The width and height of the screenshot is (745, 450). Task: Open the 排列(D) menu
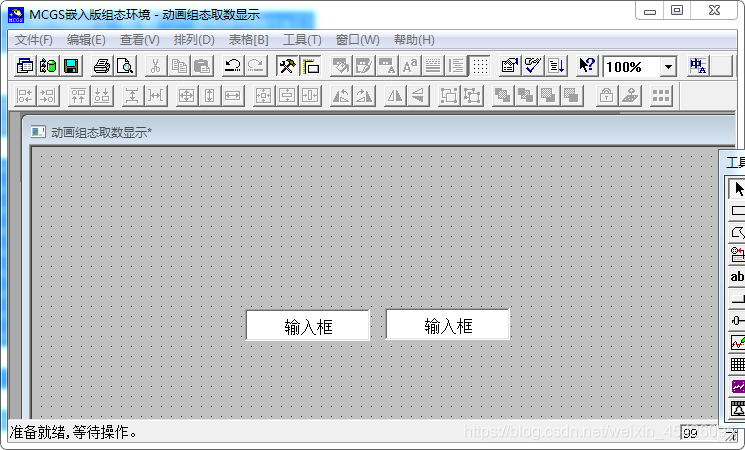[x=194, y=40]
